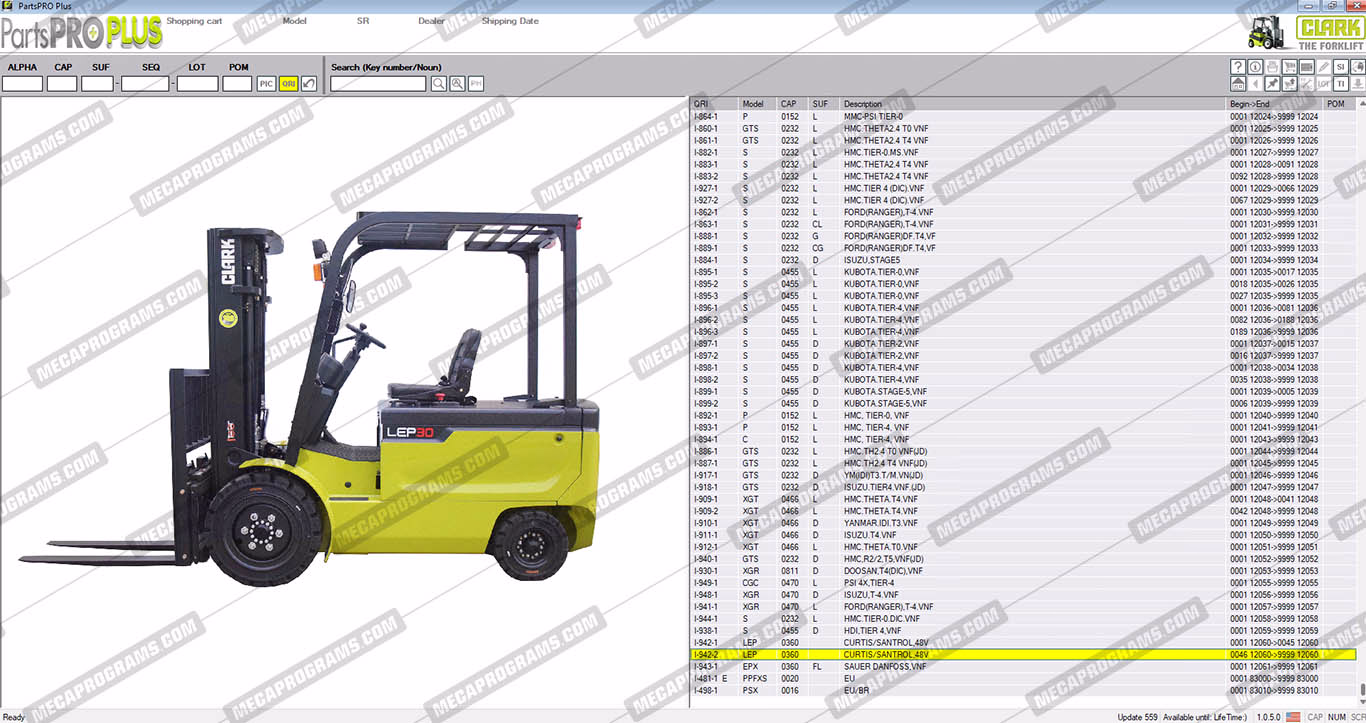Select row I-481-1 E PPFXS EU
This screenshot has width=1366, height=723.
[x=1023, y=678]
